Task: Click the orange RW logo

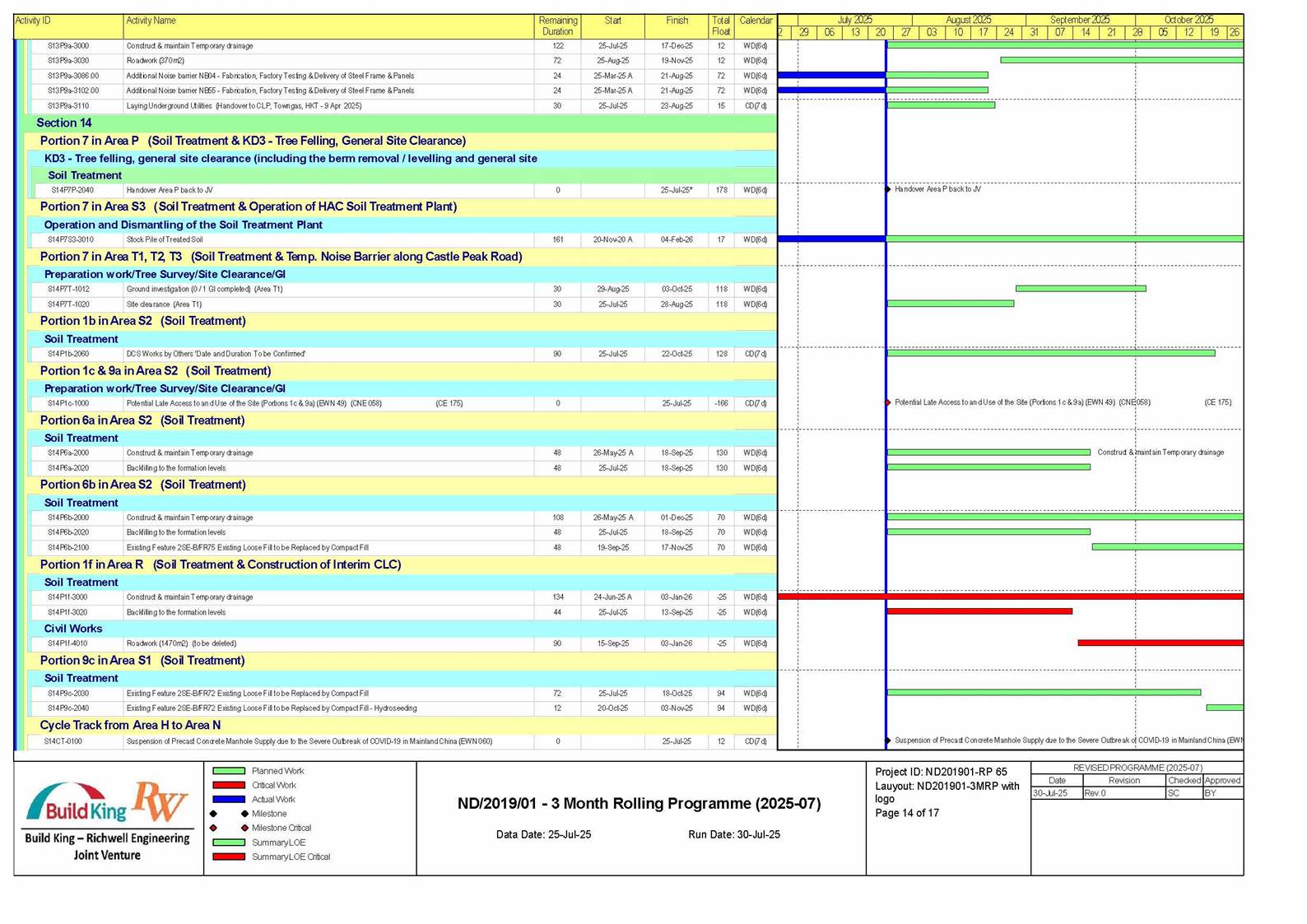Action: (160, 801)
